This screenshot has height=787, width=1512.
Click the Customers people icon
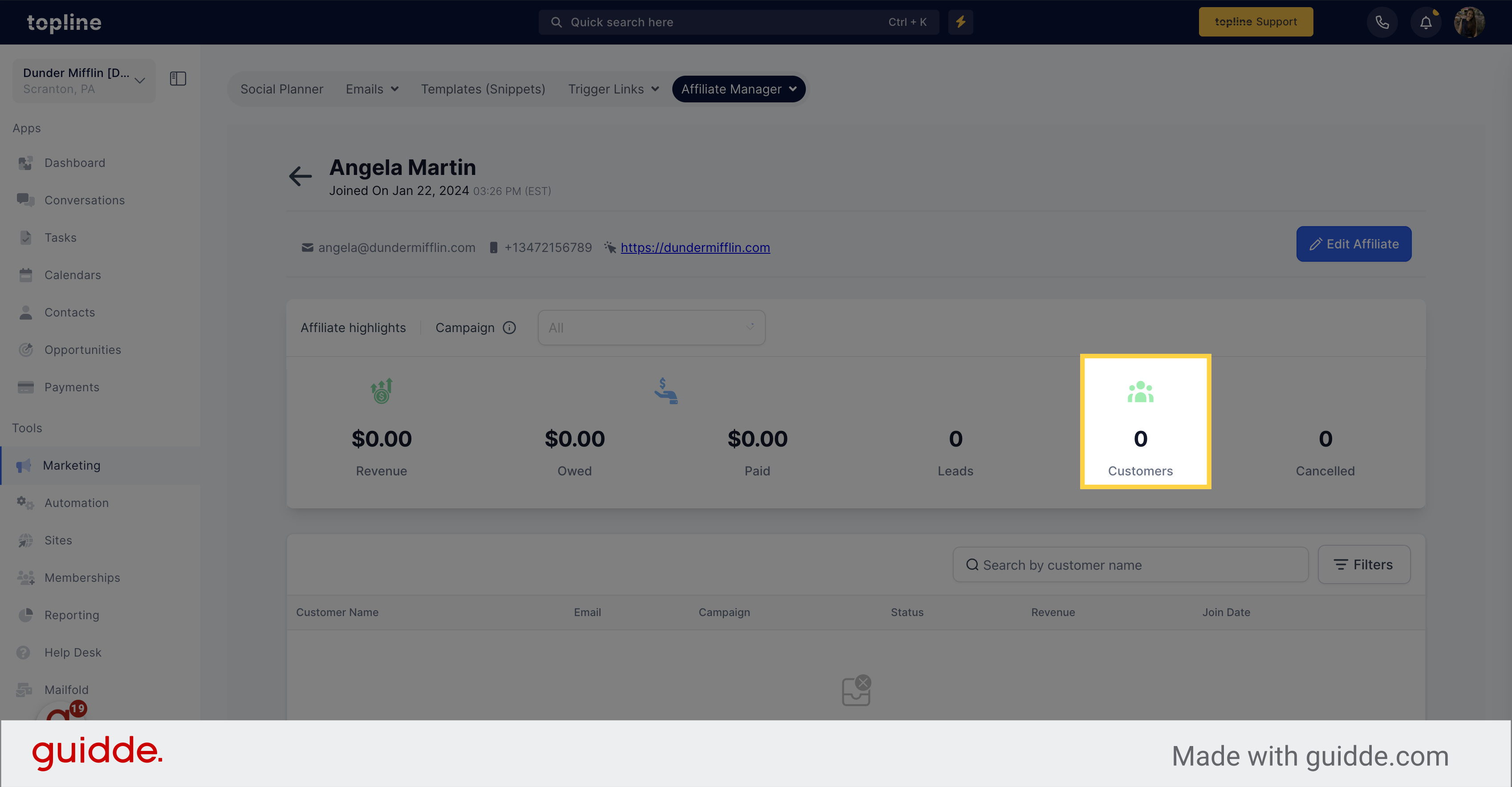[x=1141, y=391]
